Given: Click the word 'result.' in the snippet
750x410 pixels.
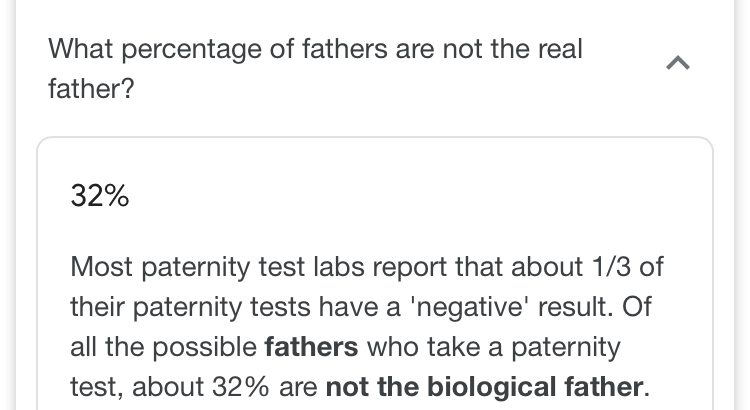Looking at the screenshot, I should point(575,307).
